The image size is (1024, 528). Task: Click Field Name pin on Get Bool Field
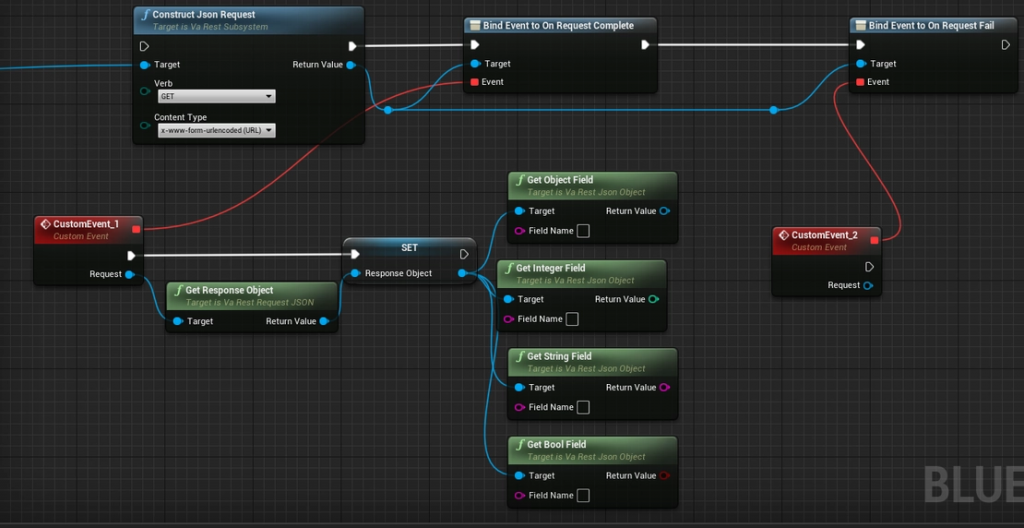tap(519, 495)
